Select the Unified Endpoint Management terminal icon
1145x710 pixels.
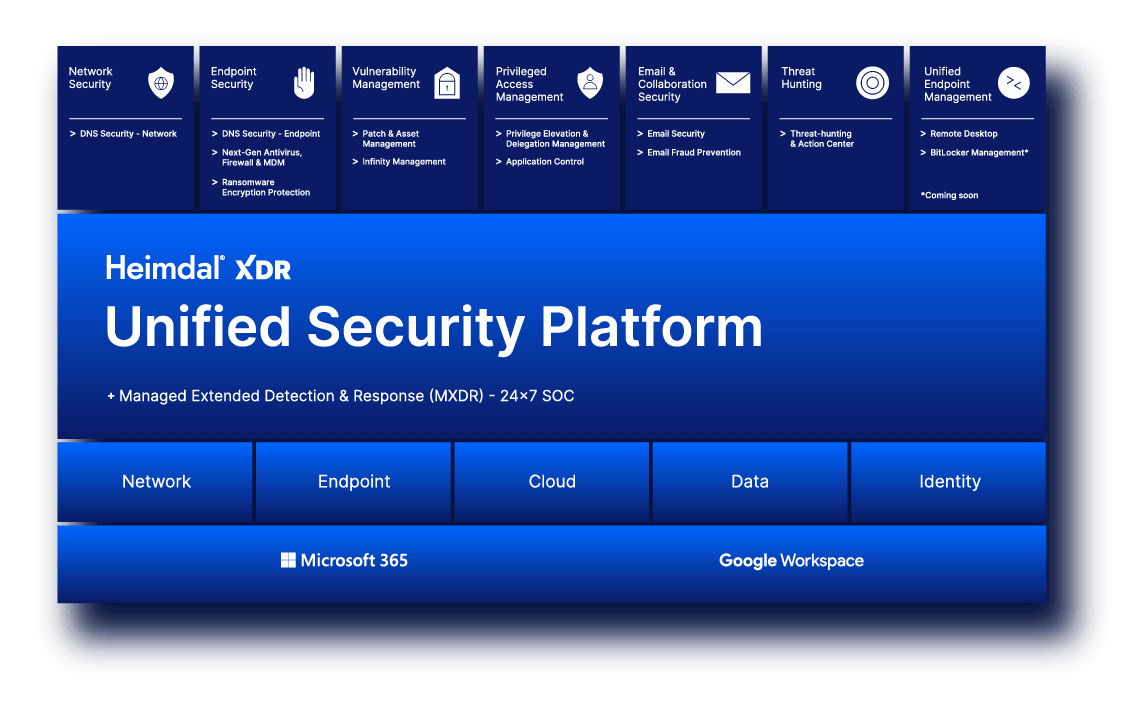(x=1014, y=82)
